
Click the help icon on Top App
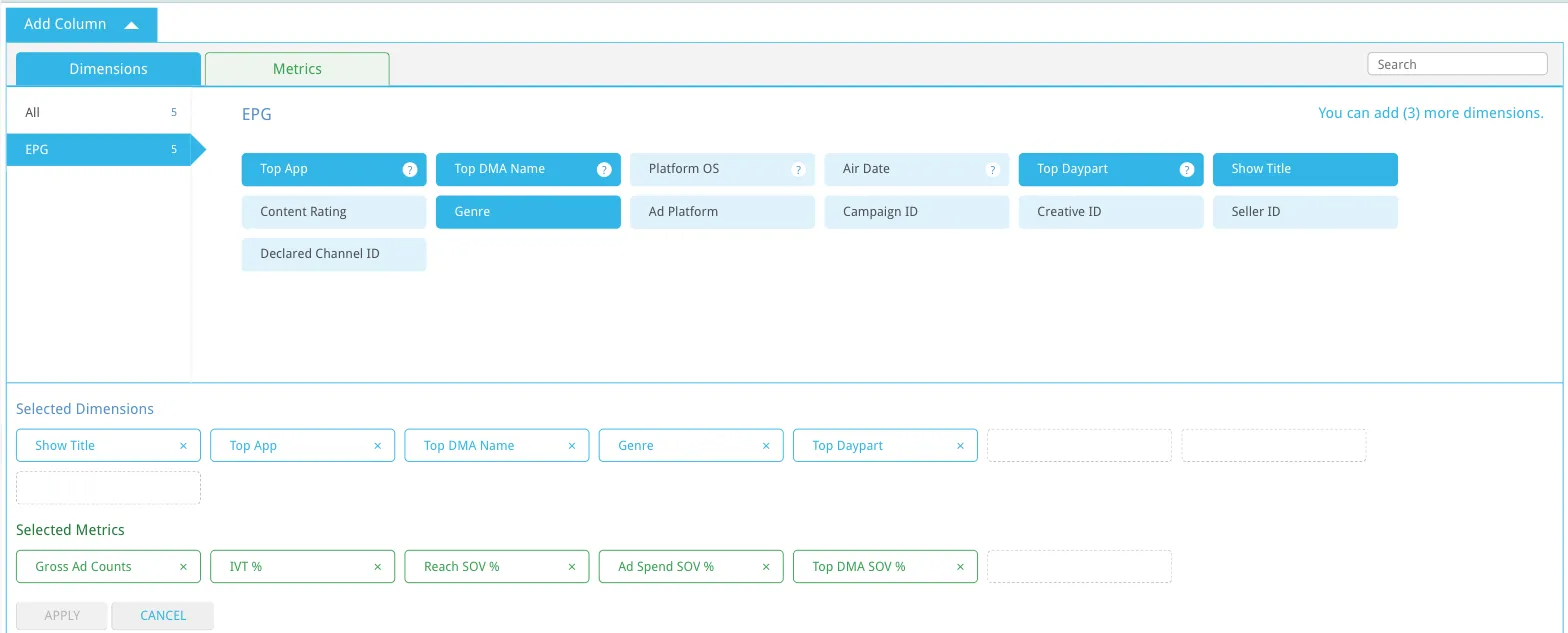coord(410,170)
